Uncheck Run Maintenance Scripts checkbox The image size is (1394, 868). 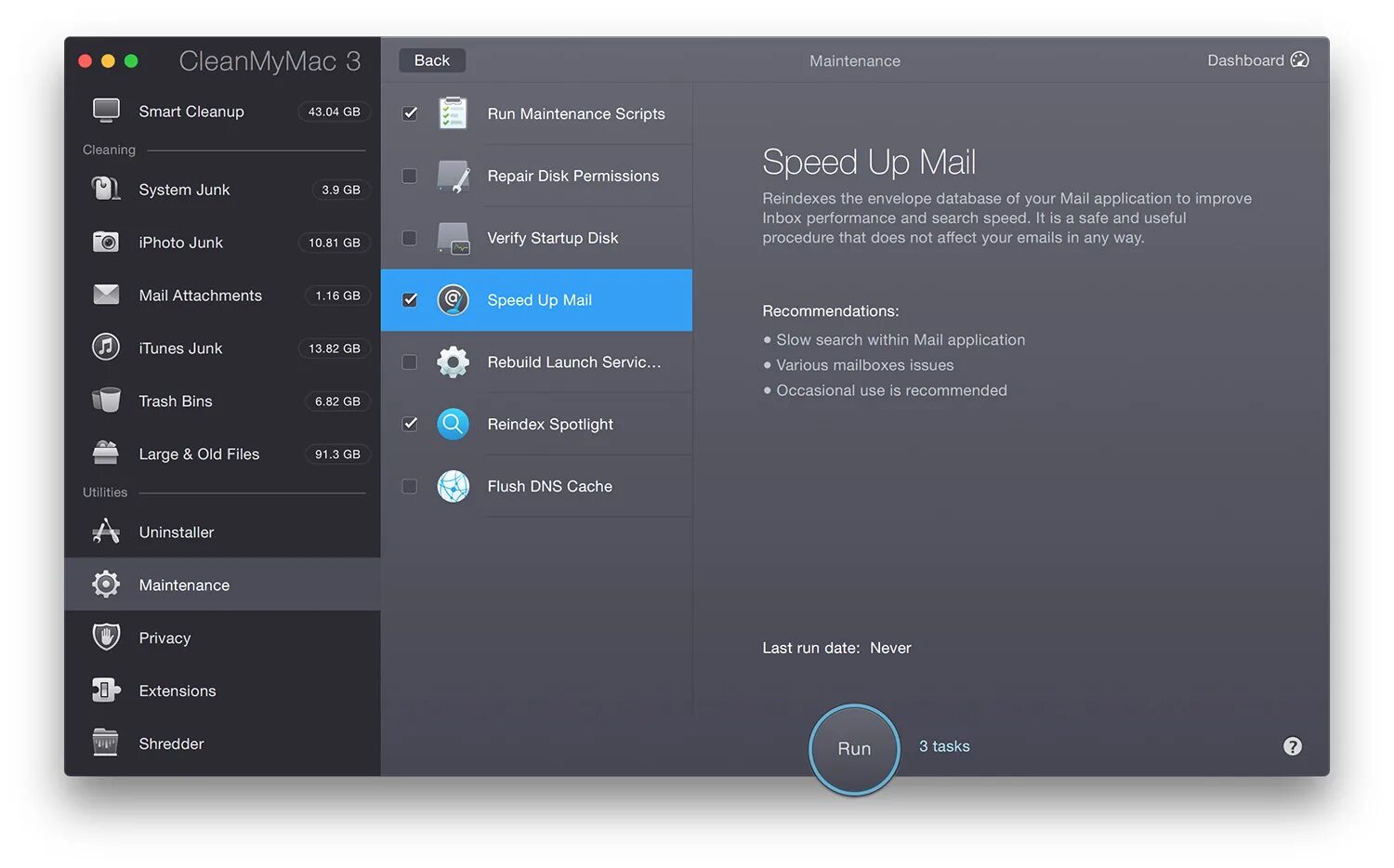410,113
